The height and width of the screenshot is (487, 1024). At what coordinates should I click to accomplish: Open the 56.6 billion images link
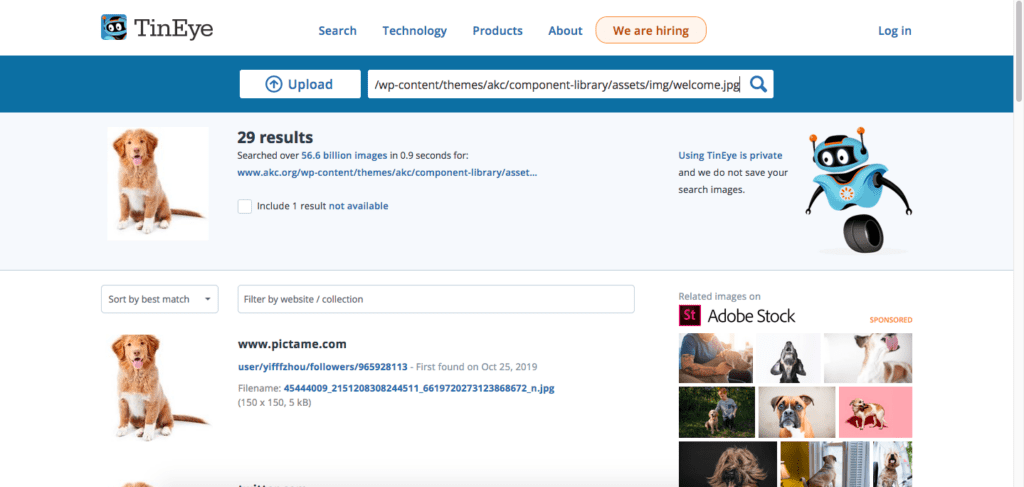(344, 155)
